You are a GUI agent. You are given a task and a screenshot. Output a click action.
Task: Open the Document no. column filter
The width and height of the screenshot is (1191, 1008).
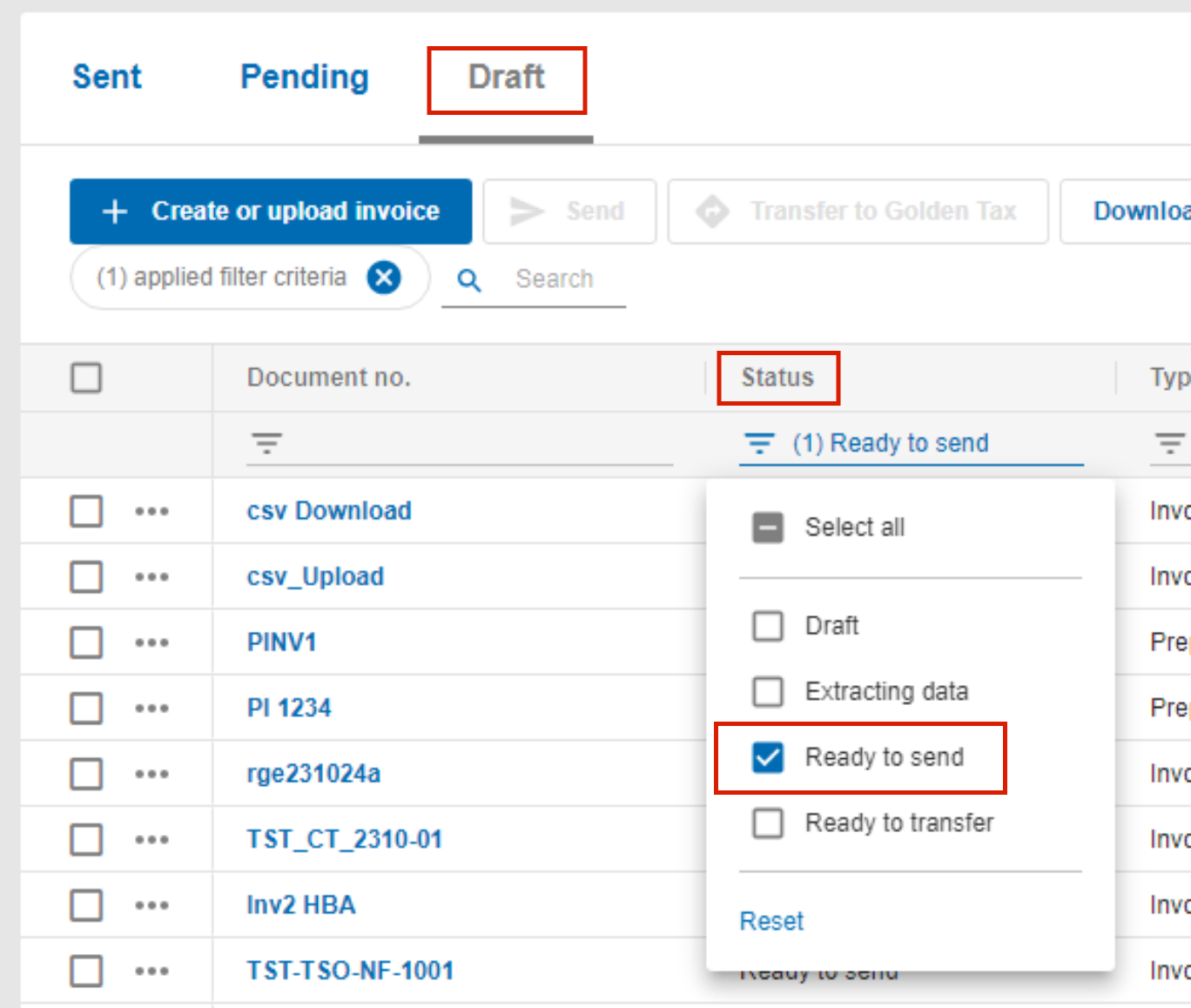click(x=267, y=444)
